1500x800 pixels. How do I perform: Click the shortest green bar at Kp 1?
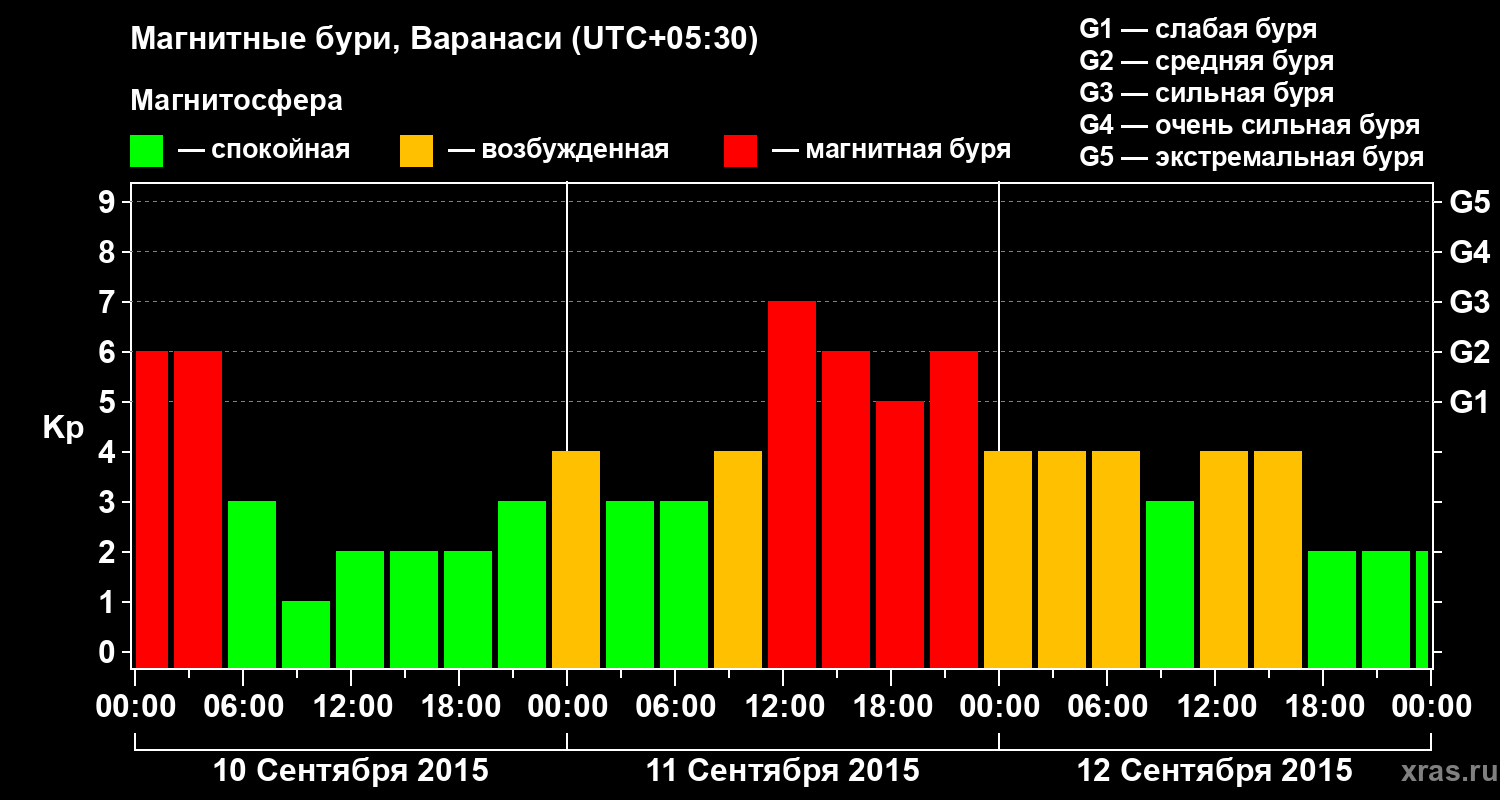pos(306,634)
